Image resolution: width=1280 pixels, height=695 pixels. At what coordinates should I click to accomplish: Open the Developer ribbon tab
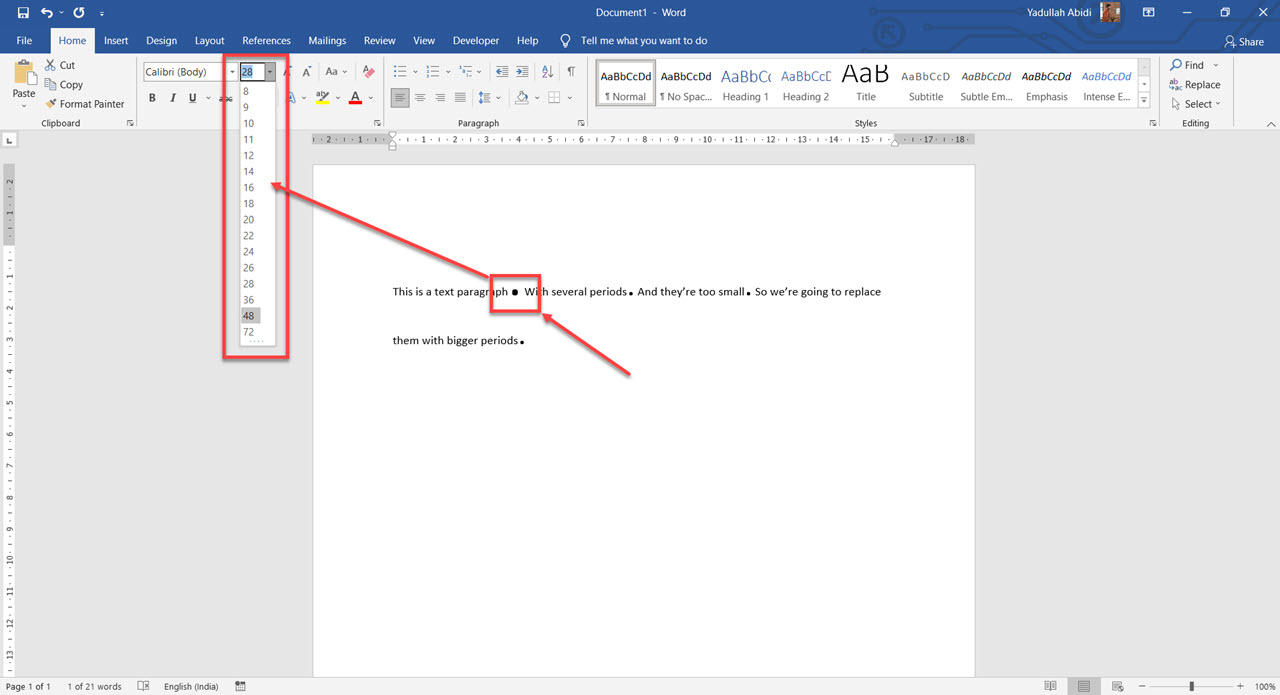(475, 40)
